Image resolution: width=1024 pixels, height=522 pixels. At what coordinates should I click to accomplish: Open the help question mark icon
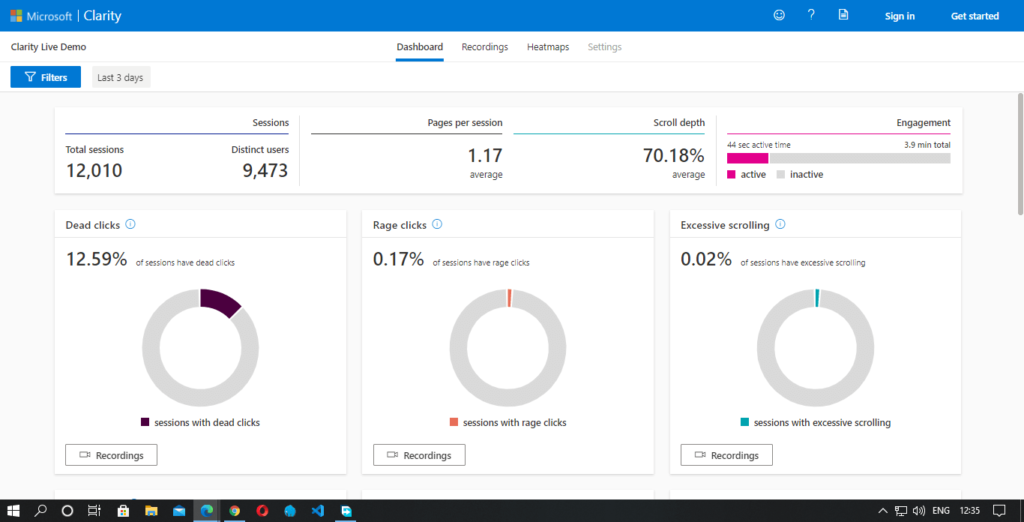(x=811, y=15)
